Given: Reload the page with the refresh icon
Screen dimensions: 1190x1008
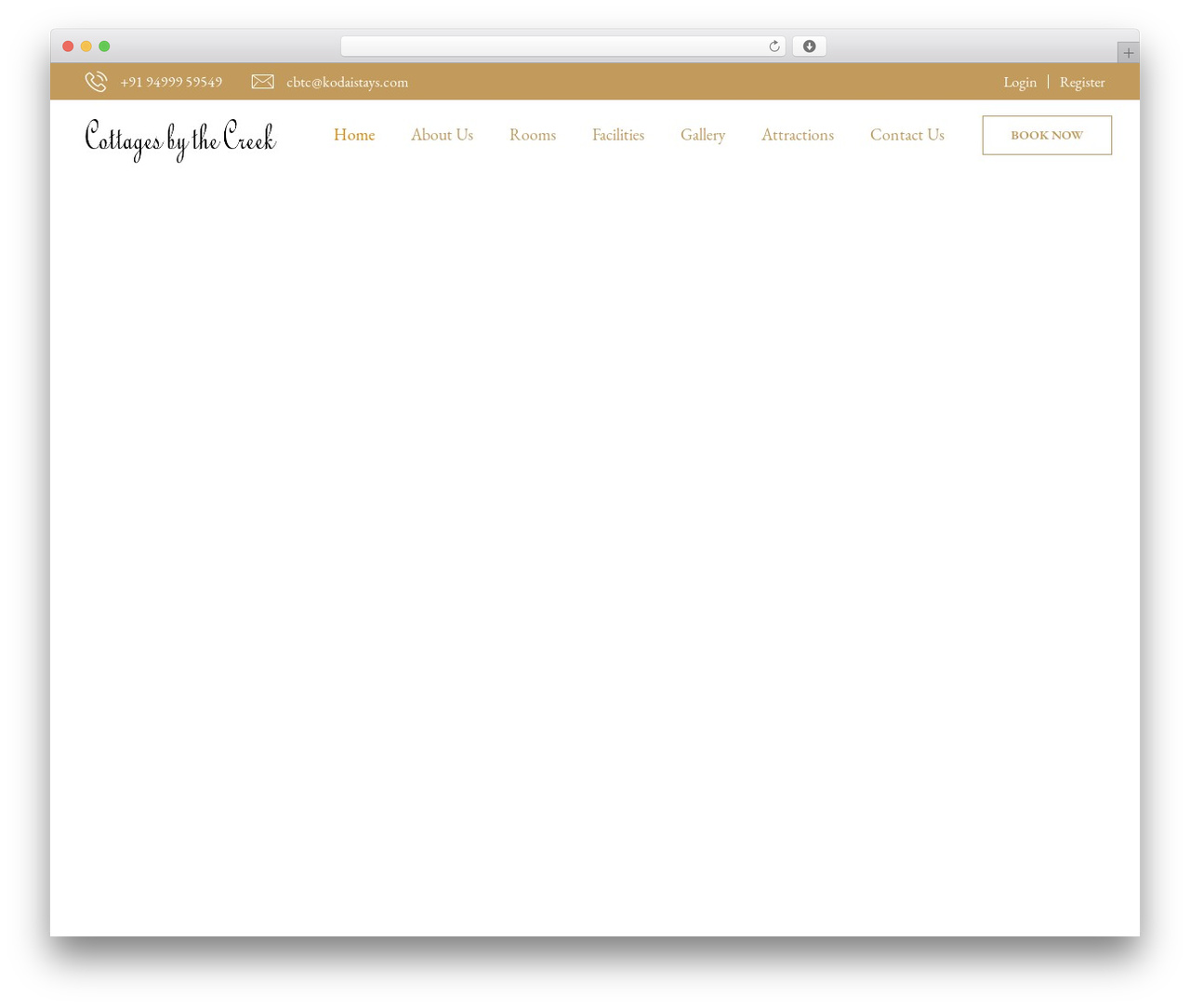Looking at the screenshot, I should click(x=773, y=46).
